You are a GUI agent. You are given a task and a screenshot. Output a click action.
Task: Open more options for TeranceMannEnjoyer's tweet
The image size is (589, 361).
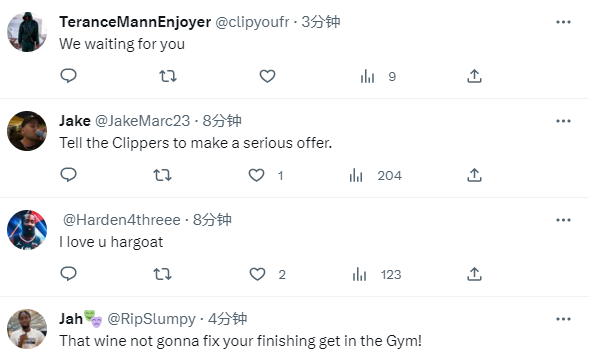point(563,22)
